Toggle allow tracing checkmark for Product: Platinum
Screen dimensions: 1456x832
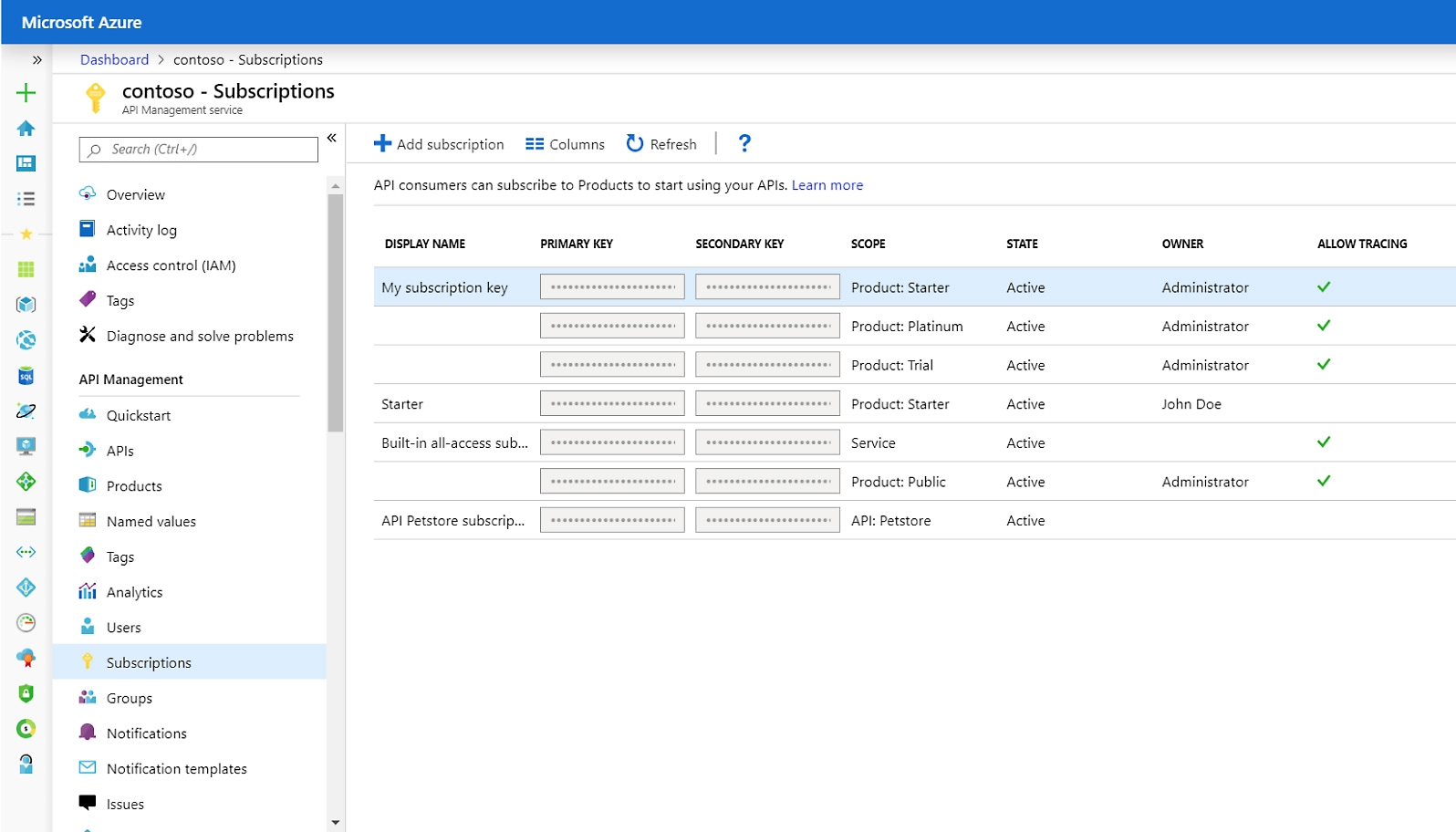coord(1323,326)
